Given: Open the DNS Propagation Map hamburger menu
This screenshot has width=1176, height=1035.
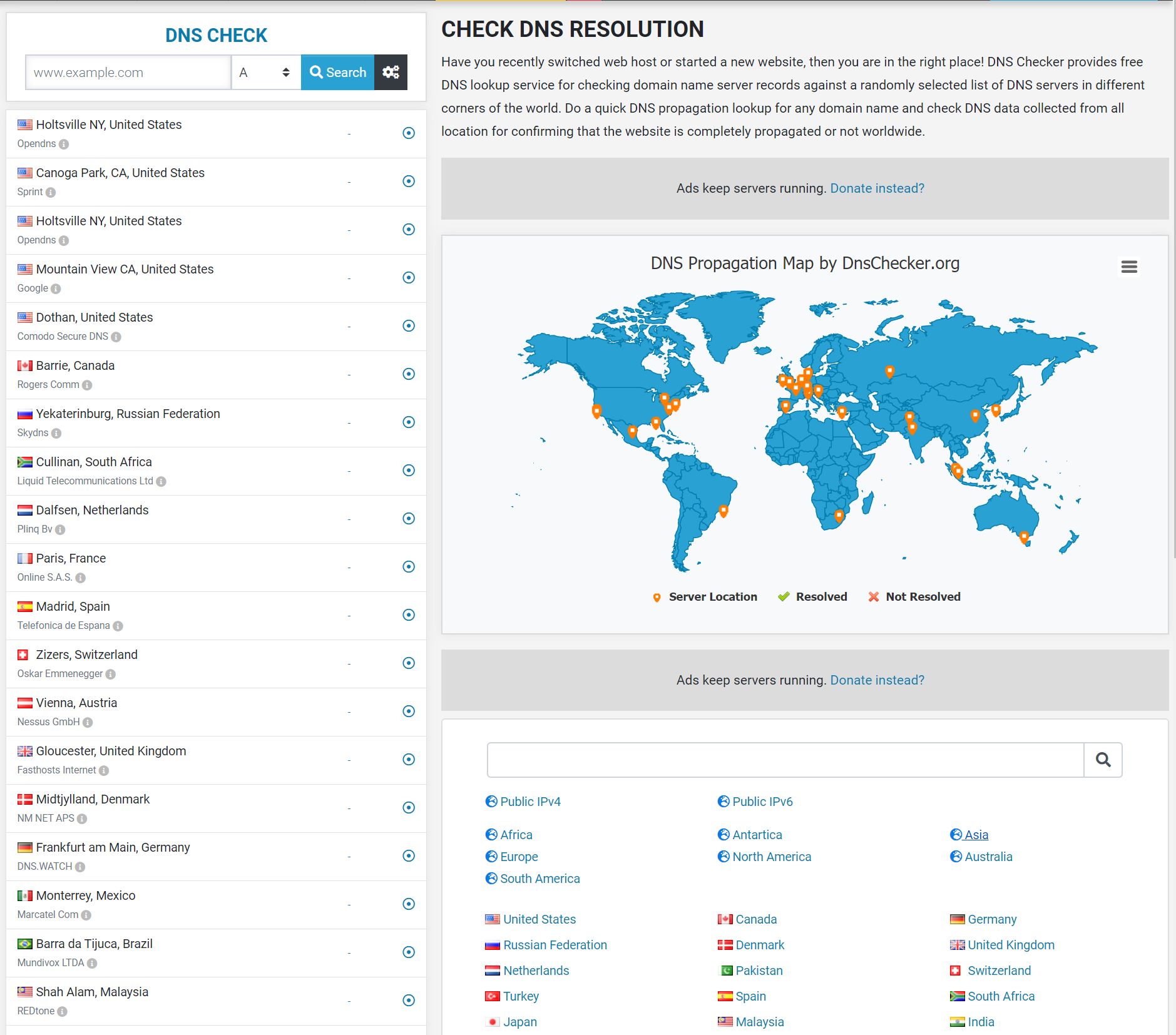Looking at the screenshot, I should [x=1129, y=267].
